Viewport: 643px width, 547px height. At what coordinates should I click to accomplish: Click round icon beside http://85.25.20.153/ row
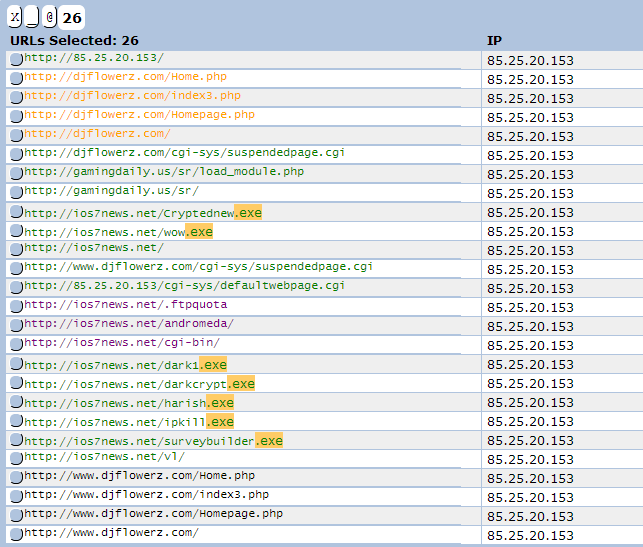click(x=16, y=59)
